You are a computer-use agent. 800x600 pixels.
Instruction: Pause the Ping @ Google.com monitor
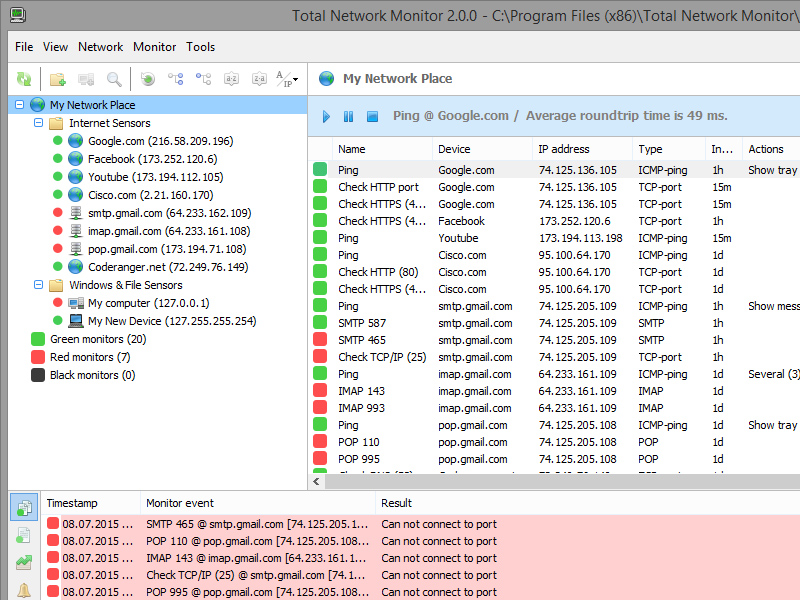pyautogui.click(x=347, y=116)
